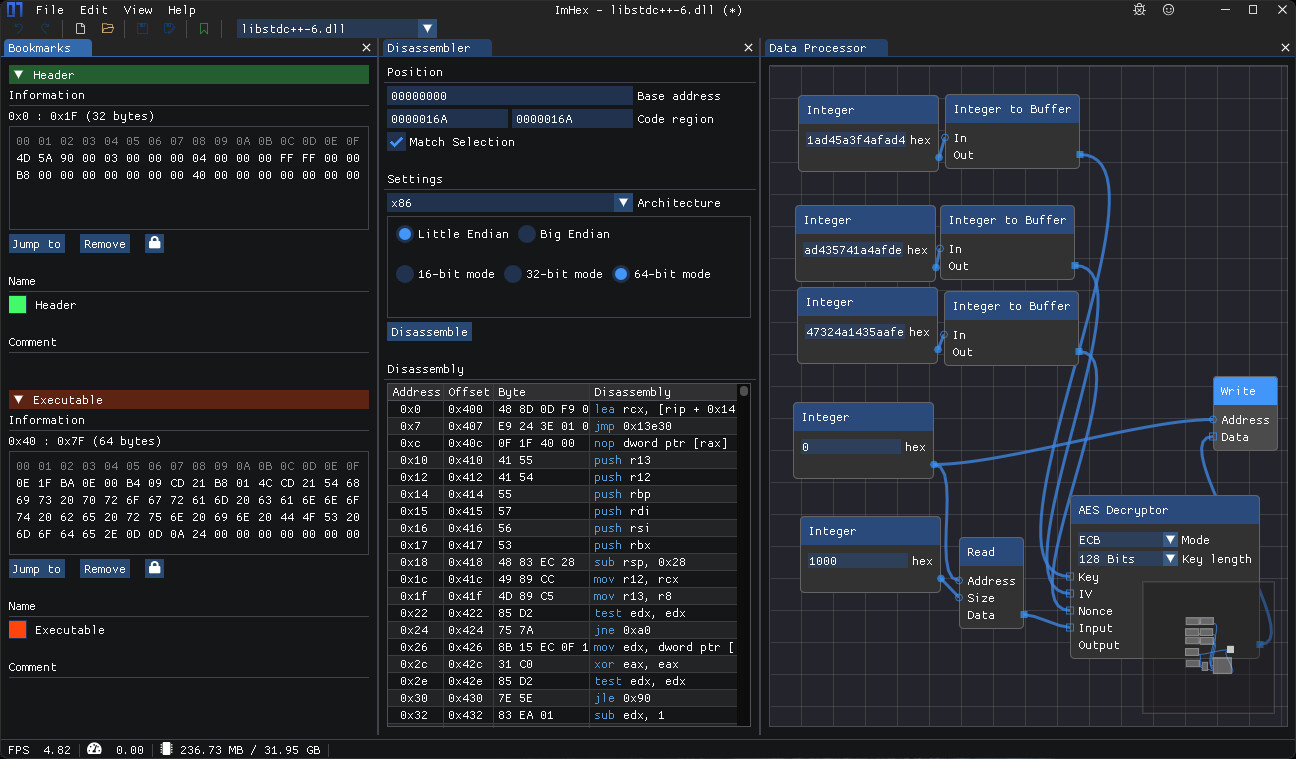Lock the Header bookmark with the padlock icon
The height and width of the screenshot is (759, 1296).
click(x=154, y=243)
